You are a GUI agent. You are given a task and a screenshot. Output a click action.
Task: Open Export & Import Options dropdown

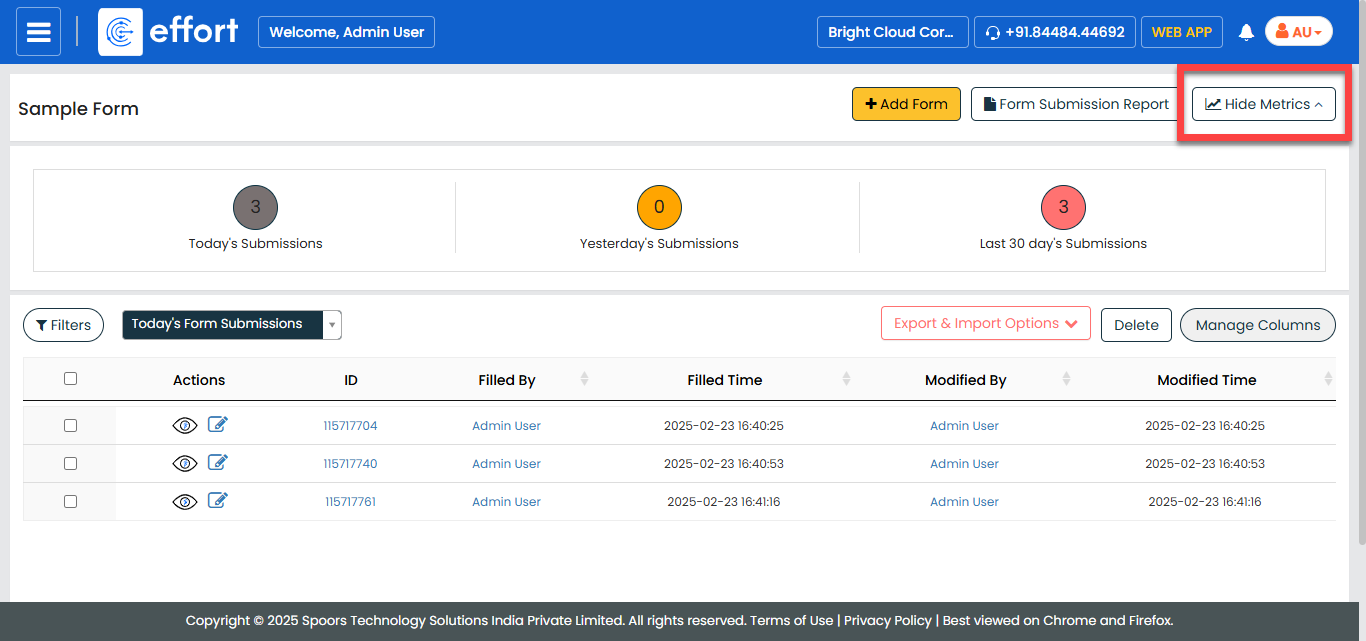pos(985,324)
